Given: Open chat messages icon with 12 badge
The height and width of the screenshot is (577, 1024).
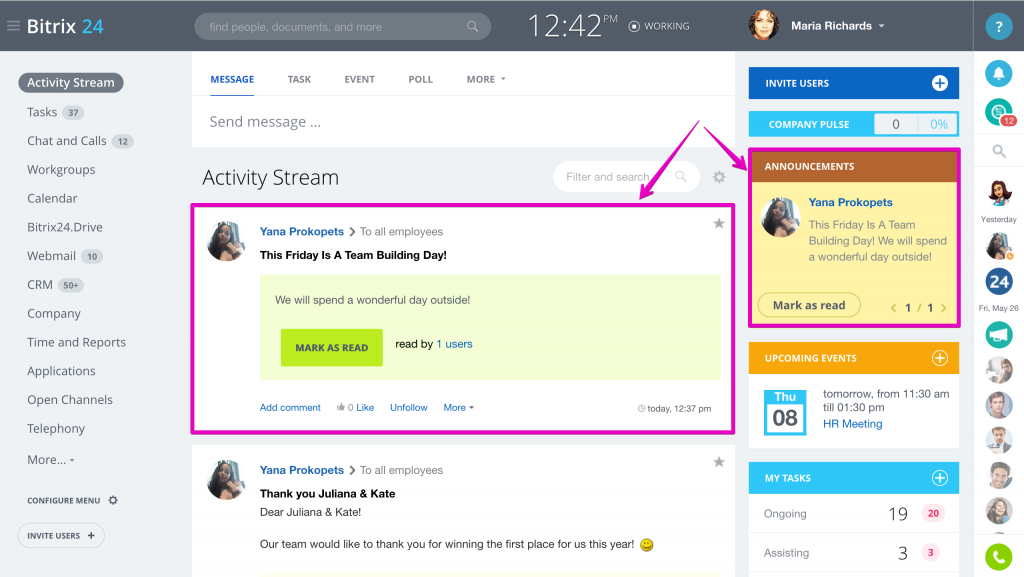Looking at the screenshot, I should (999, 112).
